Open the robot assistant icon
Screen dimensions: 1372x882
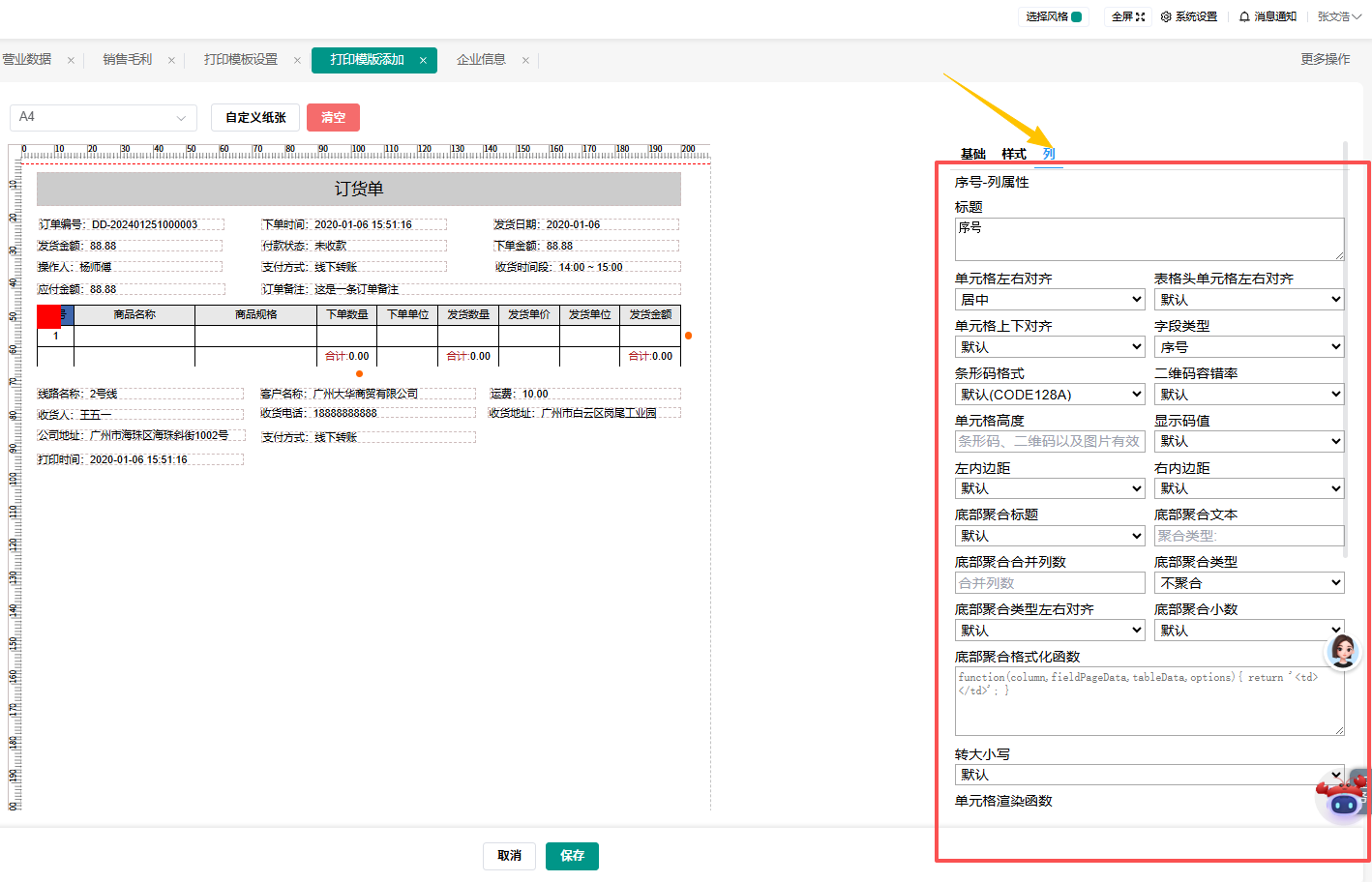1343,797
